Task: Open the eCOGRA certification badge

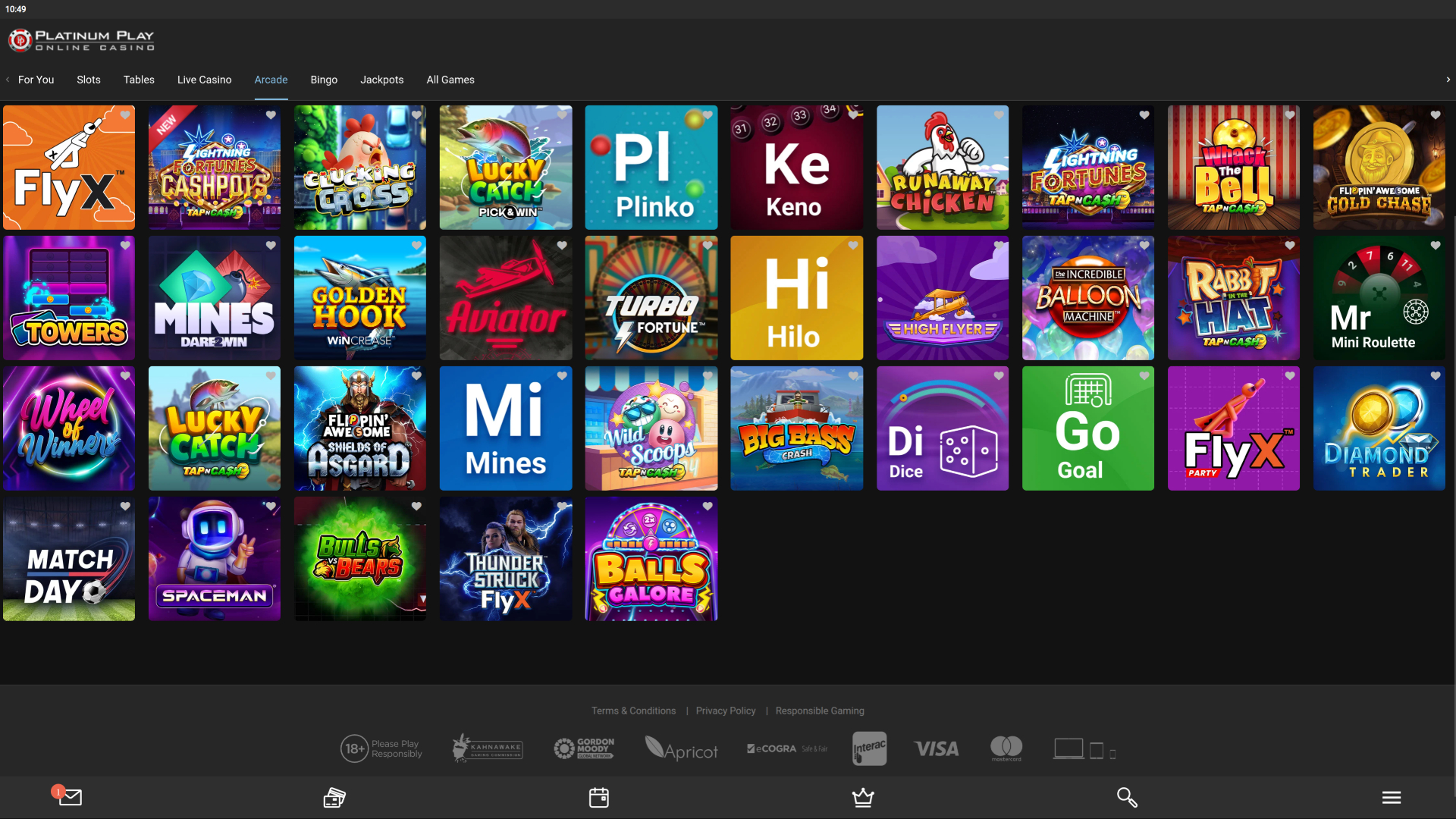Action: 786,748
